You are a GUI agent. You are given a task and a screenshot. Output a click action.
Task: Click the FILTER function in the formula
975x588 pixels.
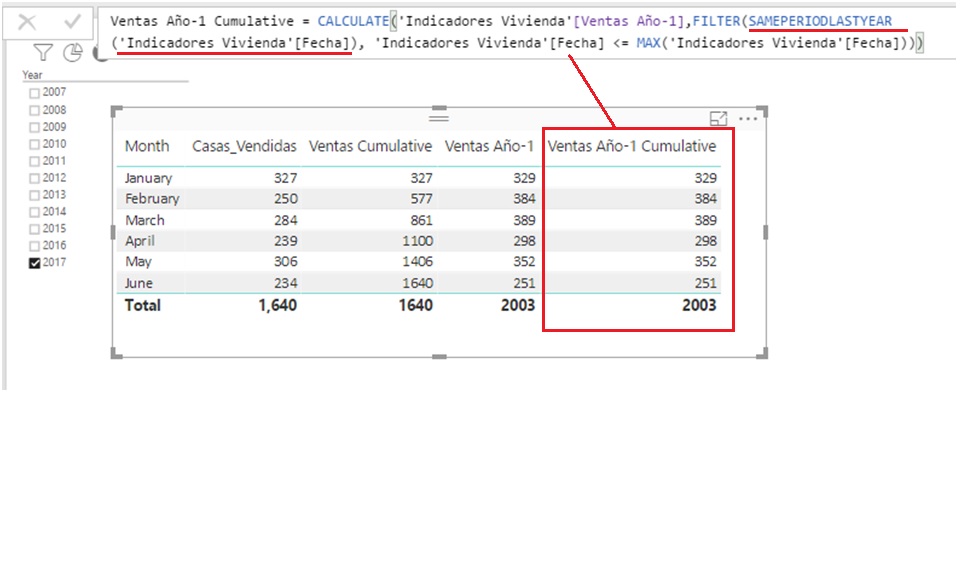(716, 21)
